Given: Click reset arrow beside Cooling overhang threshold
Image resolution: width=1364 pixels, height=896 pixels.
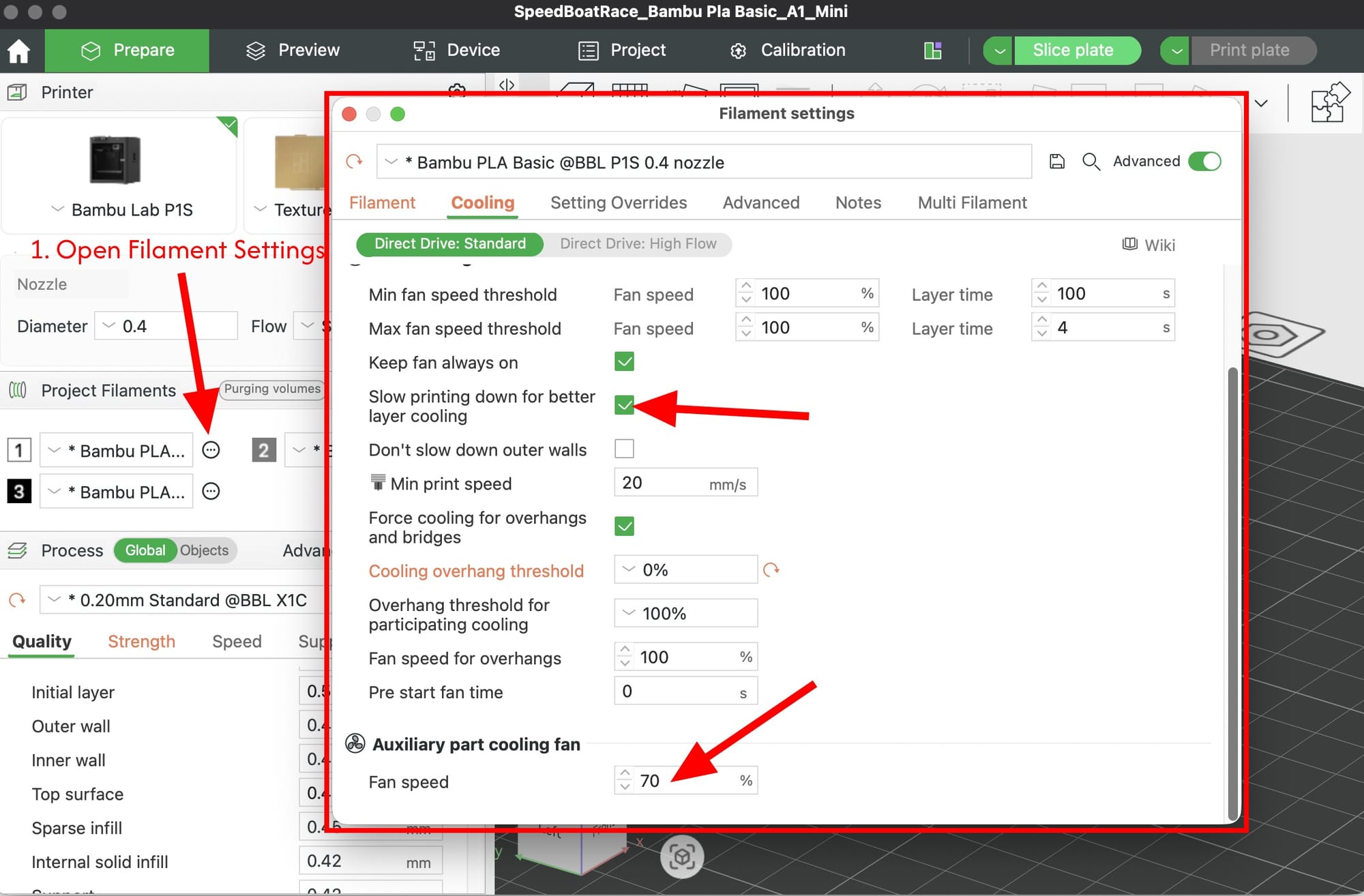Looking at the screenshot, I should tap(771, 570).
